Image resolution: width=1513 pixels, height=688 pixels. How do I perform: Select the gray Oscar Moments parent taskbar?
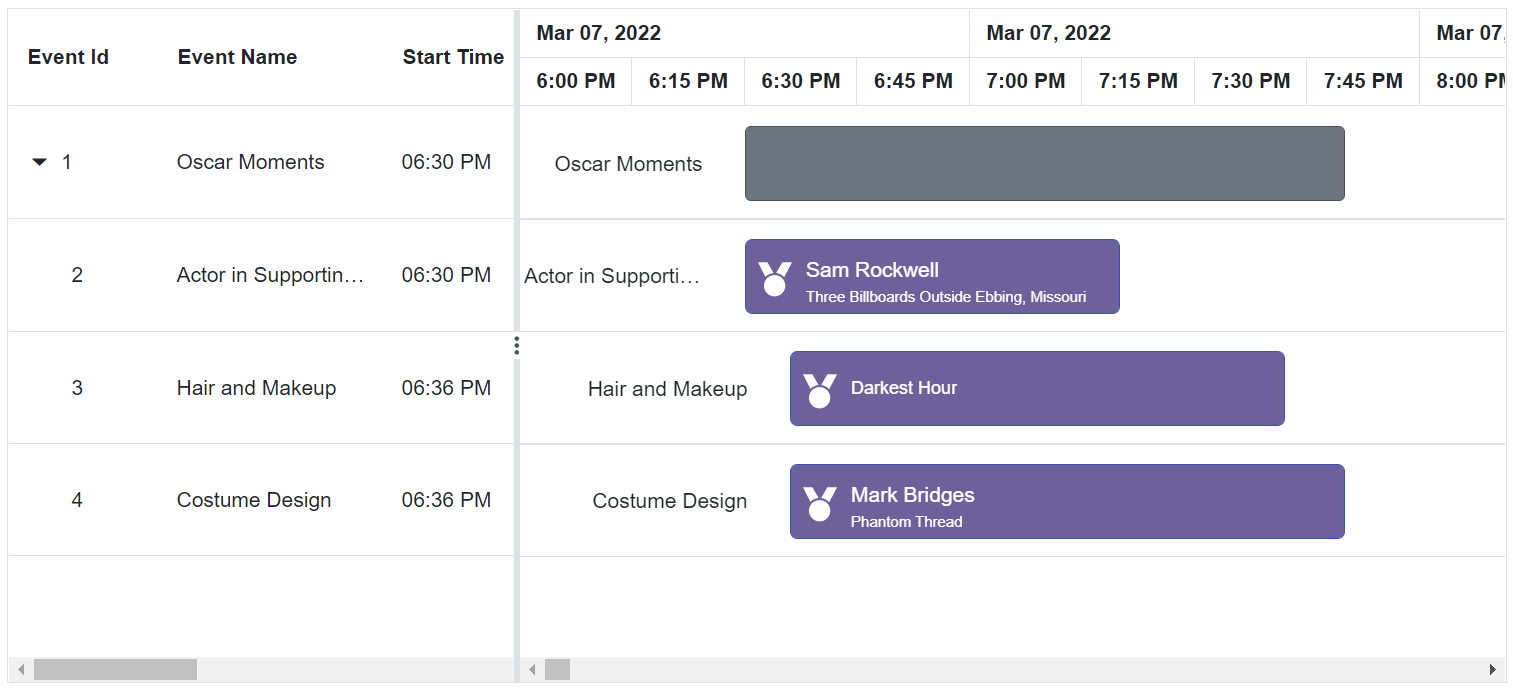pyautogui.click(x=1045, y=163)
